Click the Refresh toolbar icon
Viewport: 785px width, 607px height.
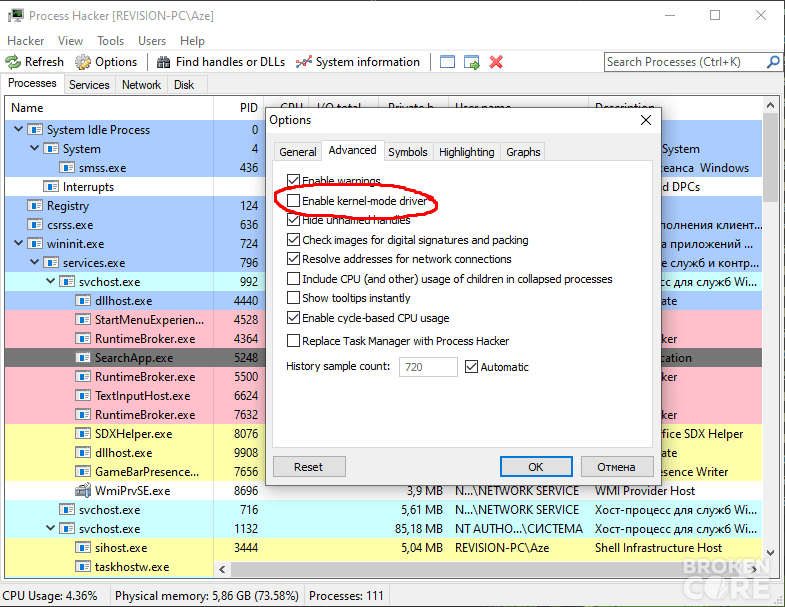[13, 62]
